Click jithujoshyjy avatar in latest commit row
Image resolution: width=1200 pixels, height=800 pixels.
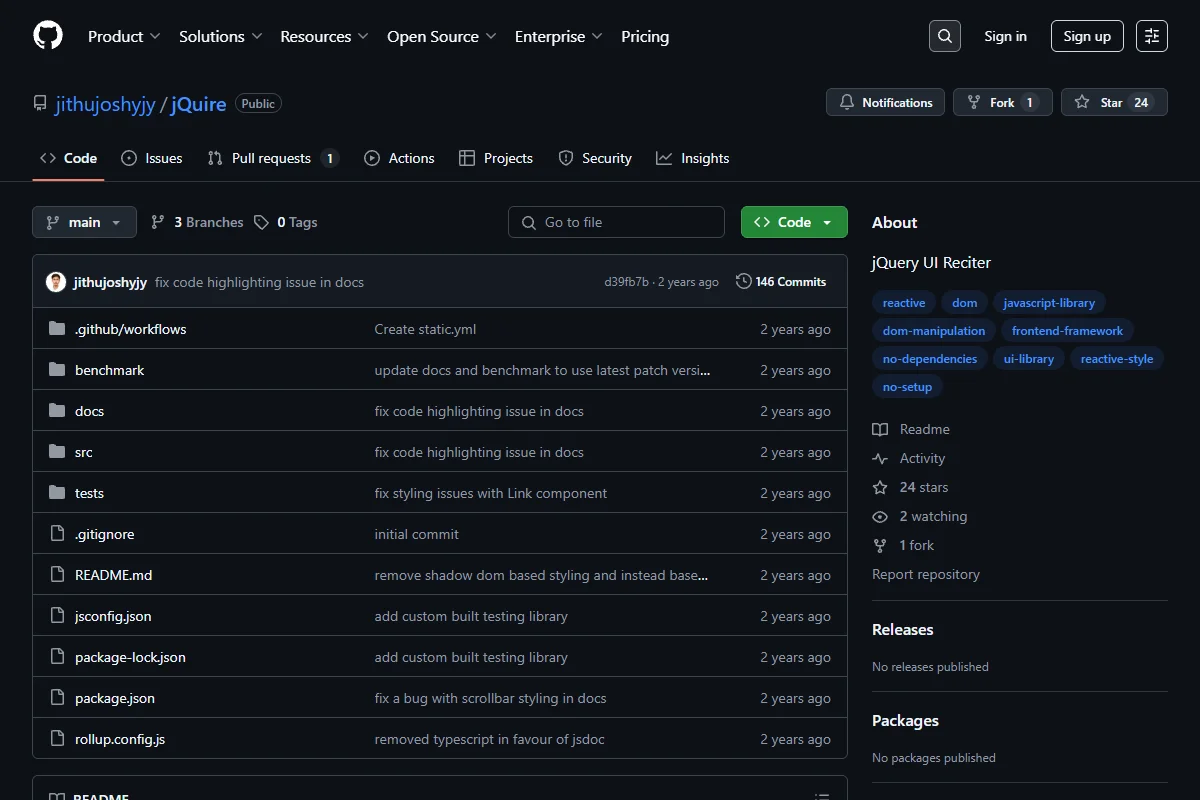(56, 282)
